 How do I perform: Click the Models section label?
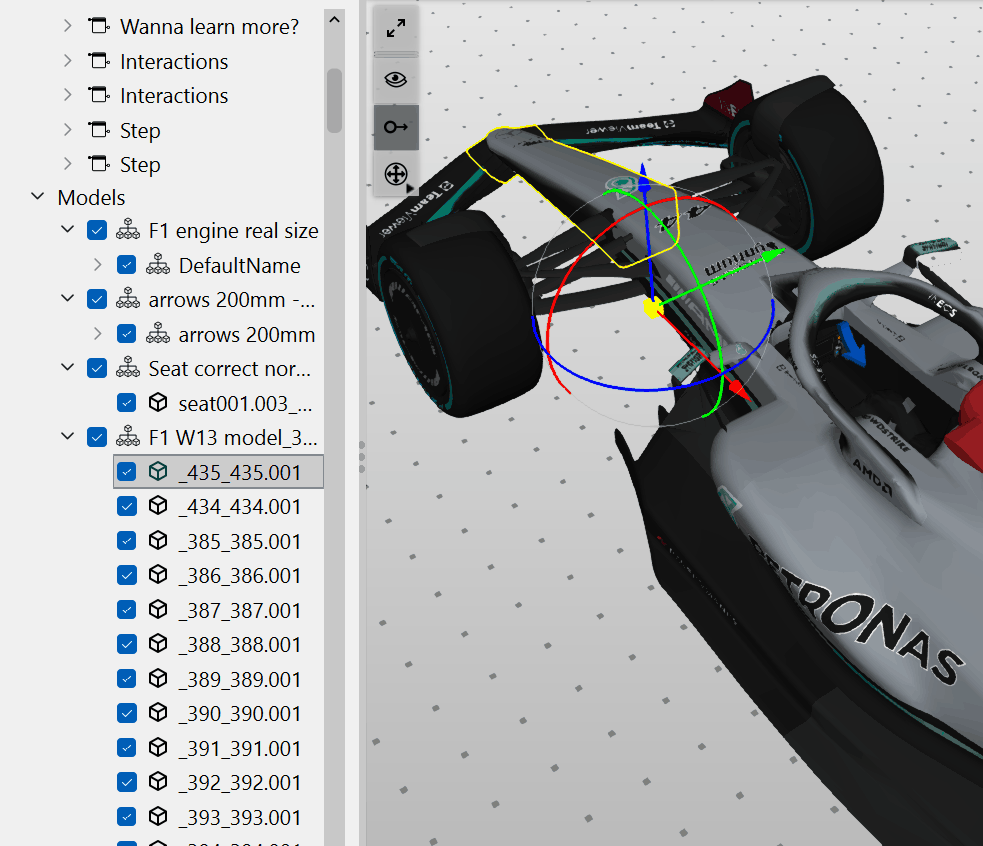tap(92, 198)
